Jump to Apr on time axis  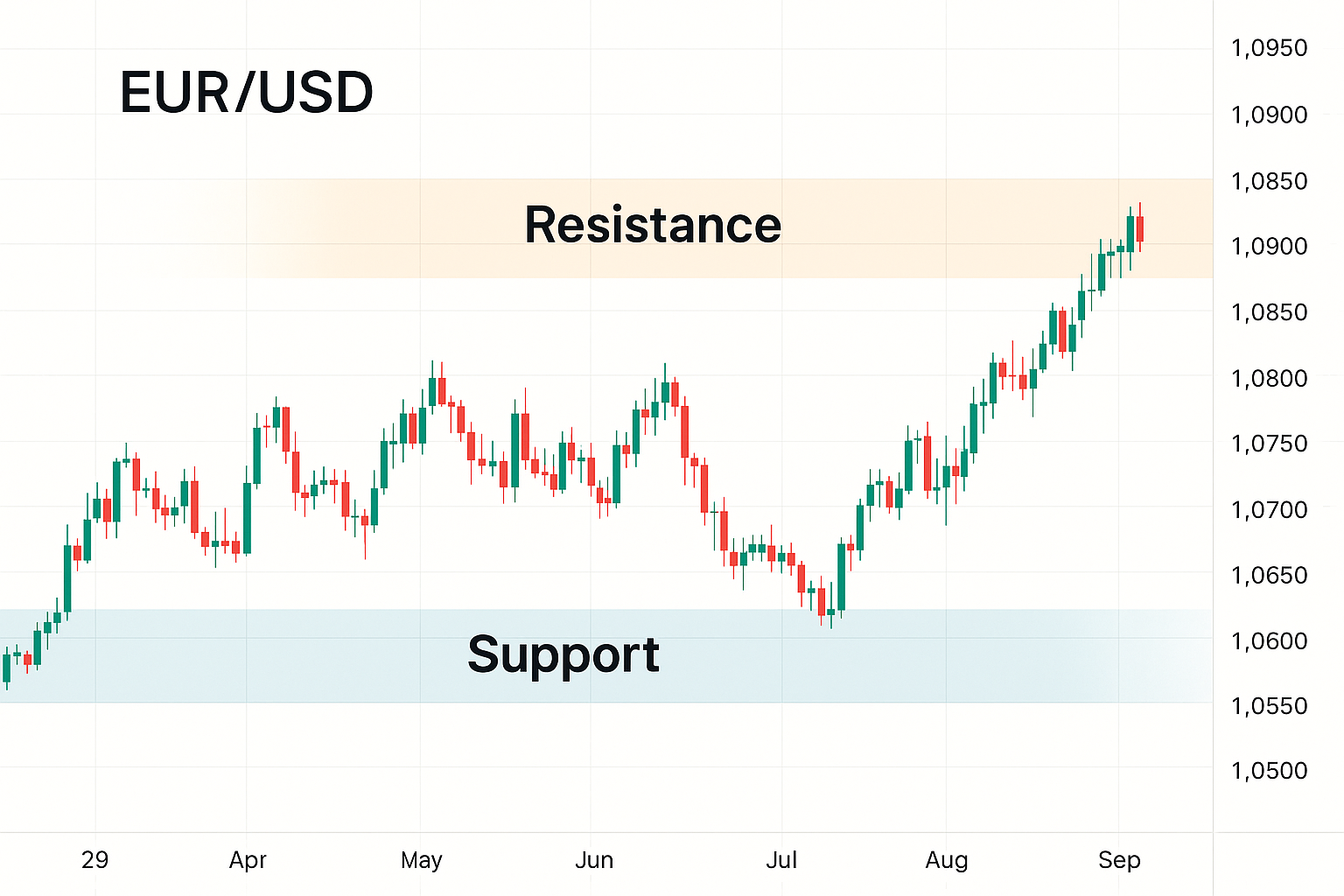pos(248,860)
